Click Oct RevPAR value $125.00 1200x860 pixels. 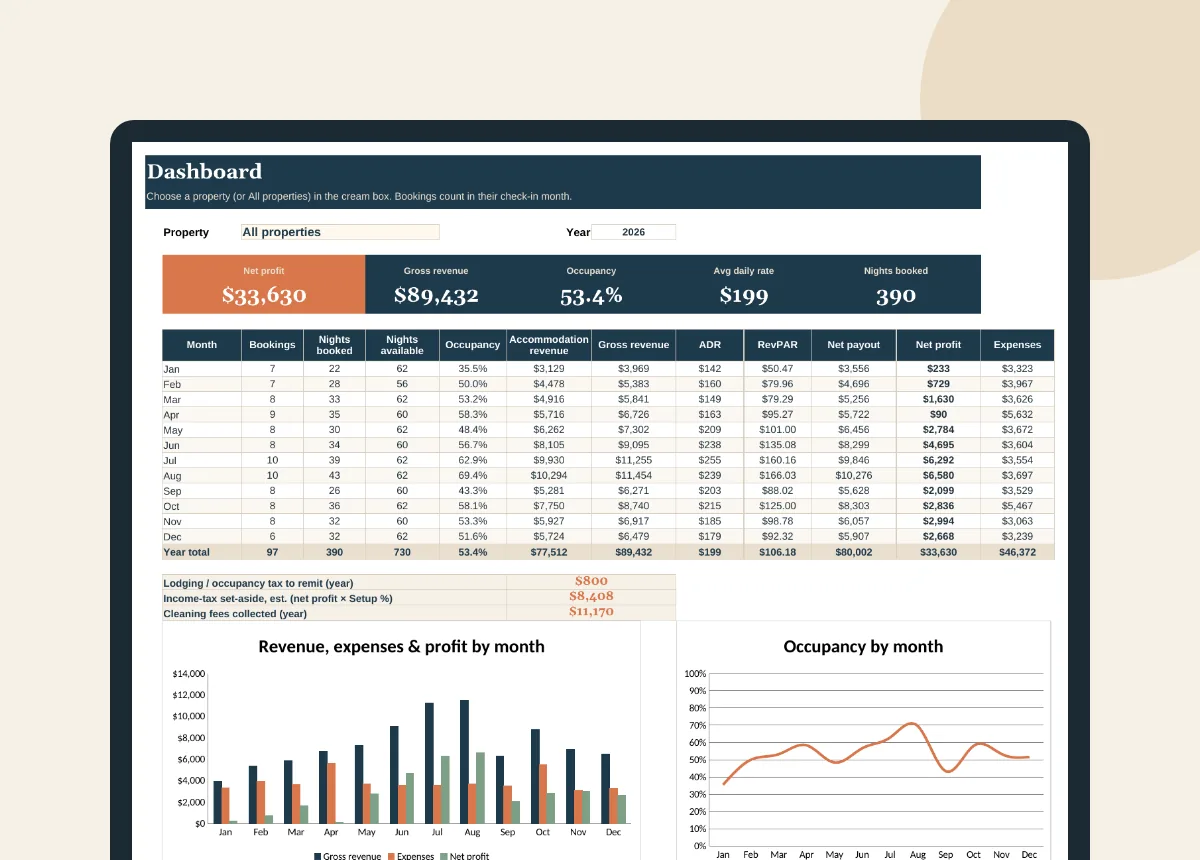pos(777,506)
